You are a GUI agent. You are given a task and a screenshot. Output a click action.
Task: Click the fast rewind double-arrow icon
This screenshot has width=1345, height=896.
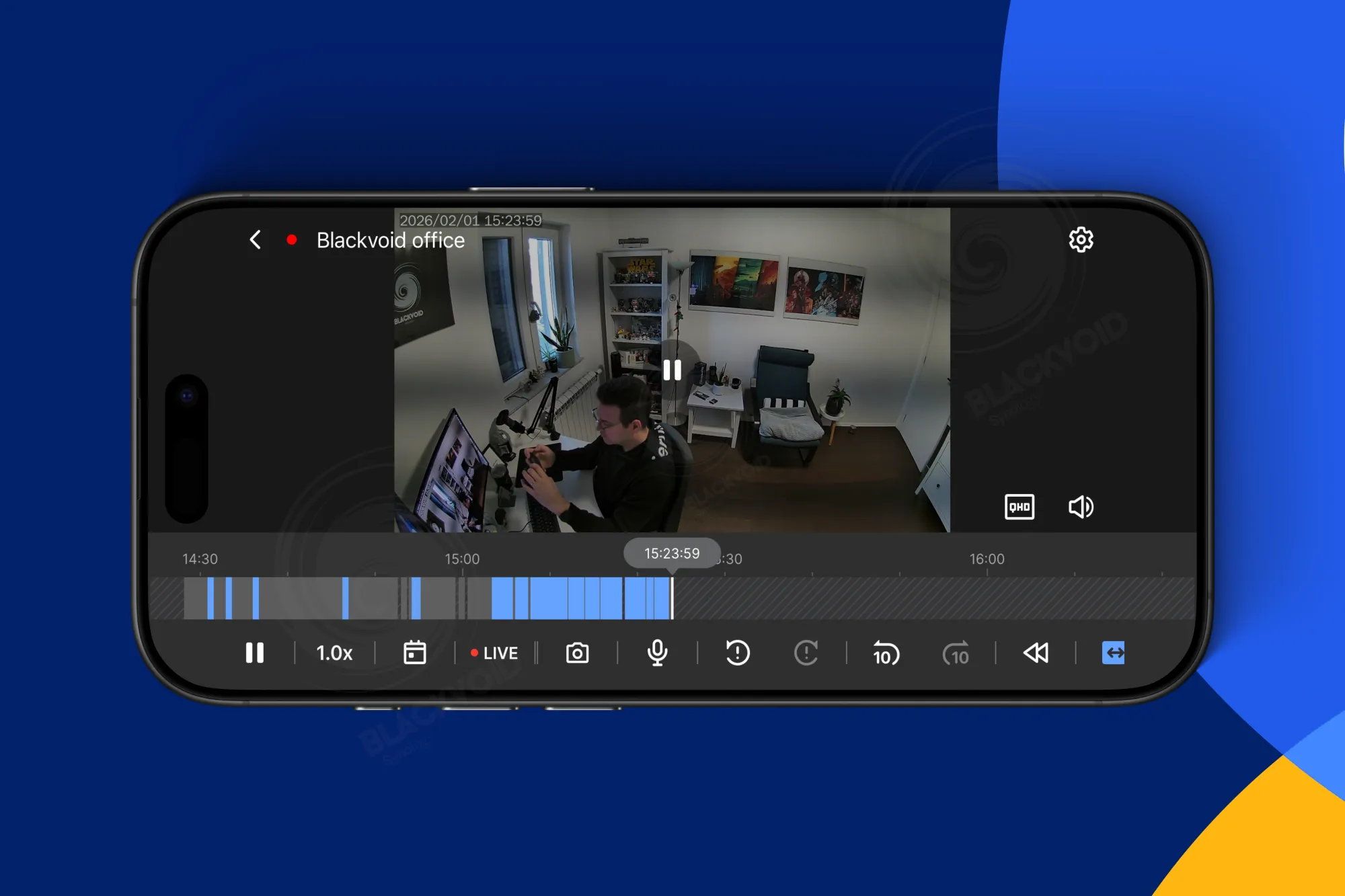click(x=1036, y=653)
